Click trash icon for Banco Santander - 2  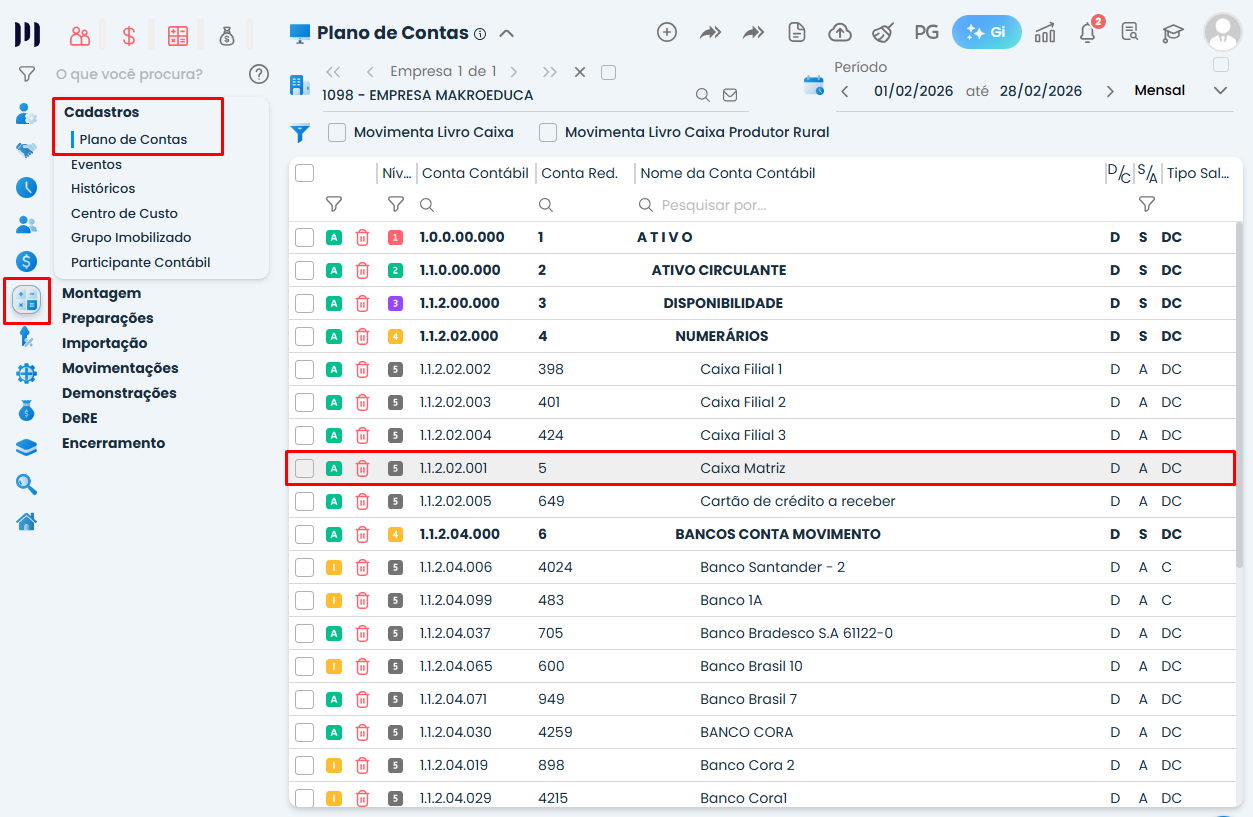pos(362,567)
